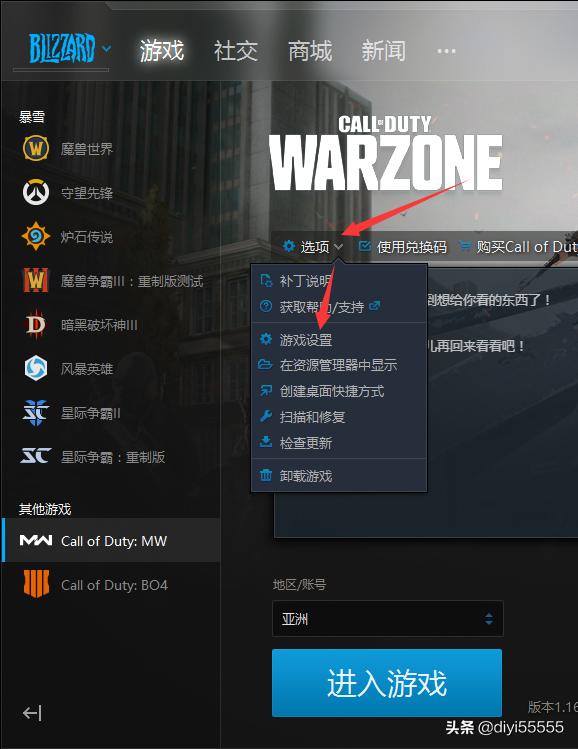Open World of Warcraft (魔兽世界) icon

[x=35, y=149]
